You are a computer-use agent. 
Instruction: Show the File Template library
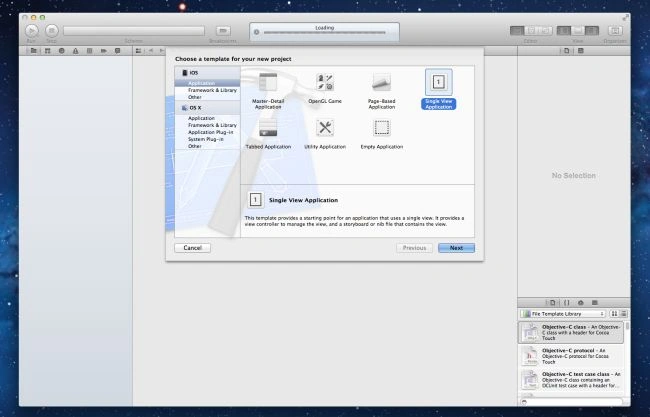point(553,303)
